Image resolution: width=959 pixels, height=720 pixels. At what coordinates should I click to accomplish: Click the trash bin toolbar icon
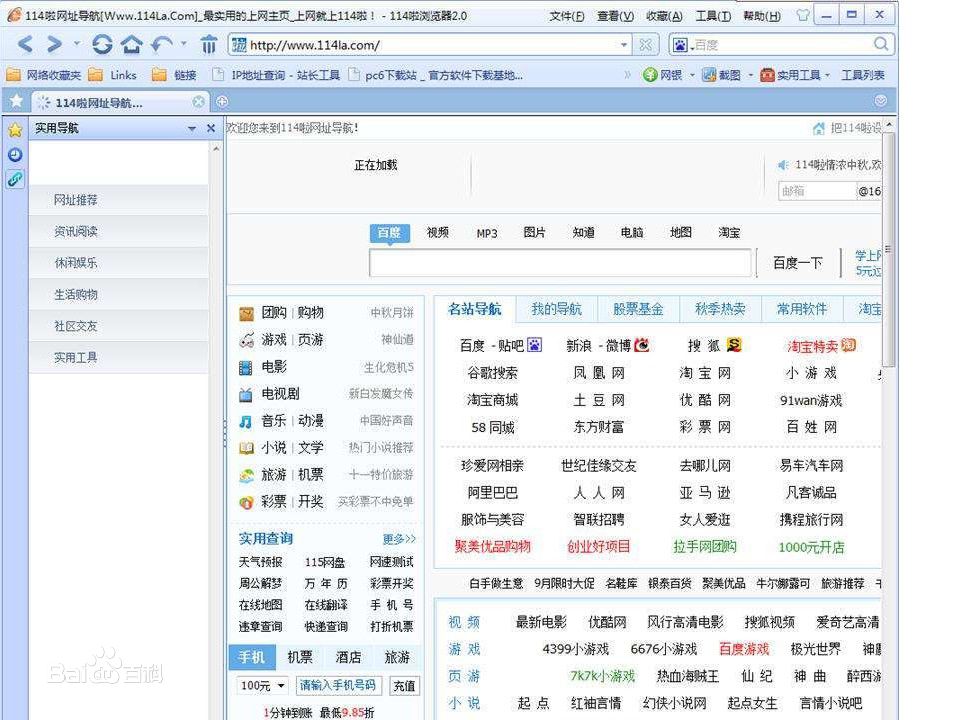click(209, 45)
